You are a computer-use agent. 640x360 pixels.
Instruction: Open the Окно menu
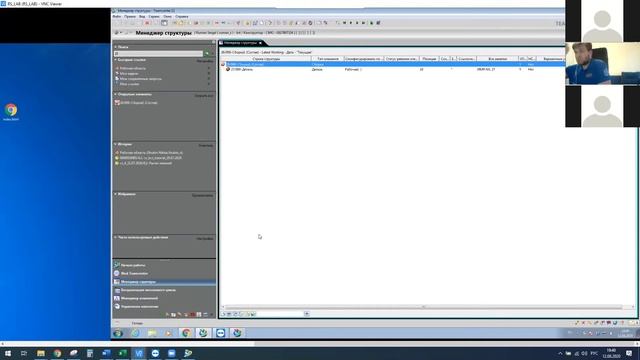[x=167, y=17]
